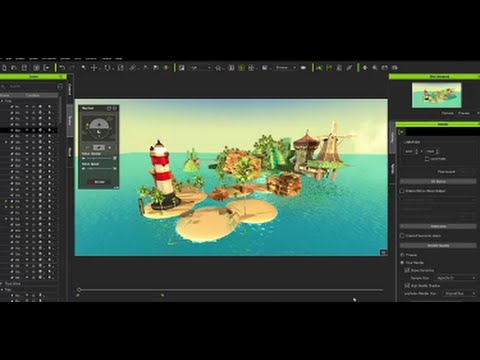Image resolution: width=480 pixels, height=360 pixels.
Task: Click the green runner animation icon
Action: click(319, 68)
